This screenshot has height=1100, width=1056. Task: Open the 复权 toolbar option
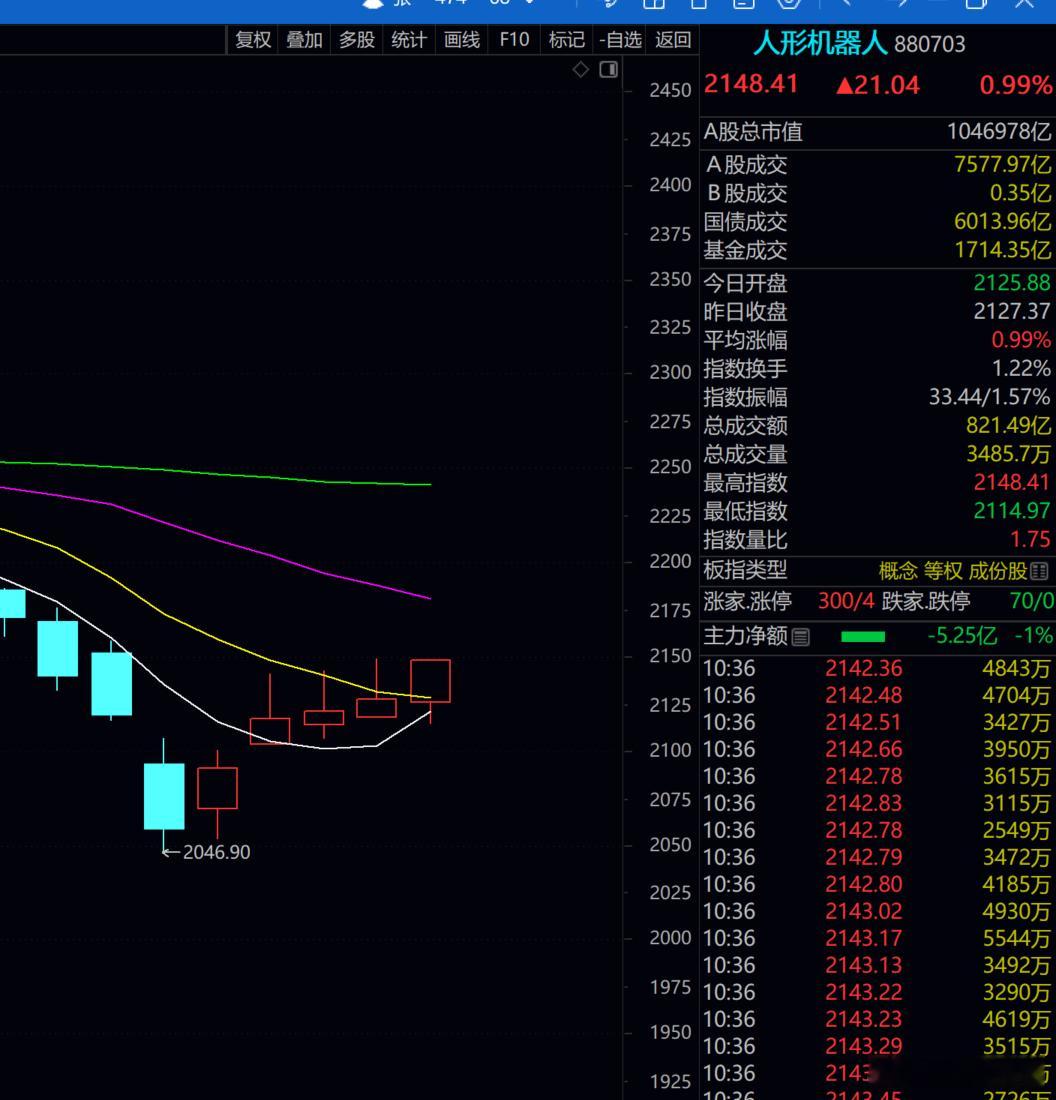[x=253, y=40]
